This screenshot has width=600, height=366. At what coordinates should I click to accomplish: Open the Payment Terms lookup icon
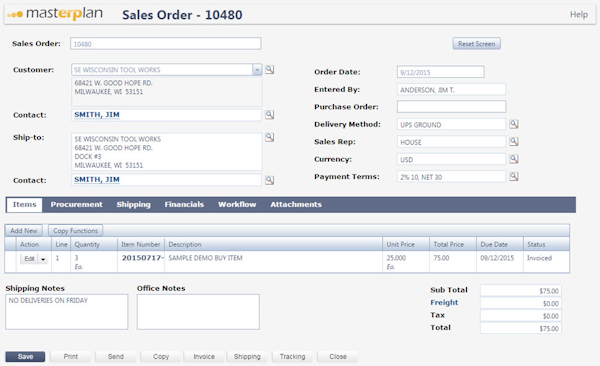point(514,176)
